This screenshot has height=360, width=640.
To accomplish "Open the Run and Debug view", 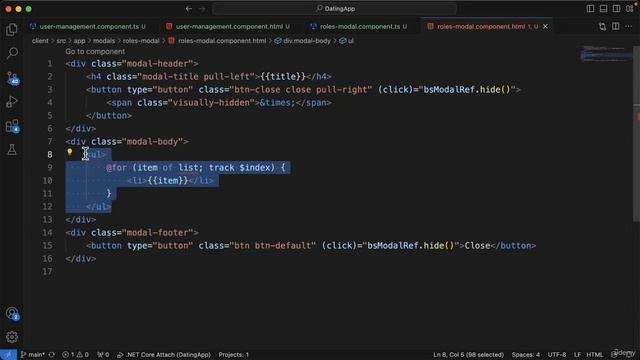I will click(x=12, y=102).
